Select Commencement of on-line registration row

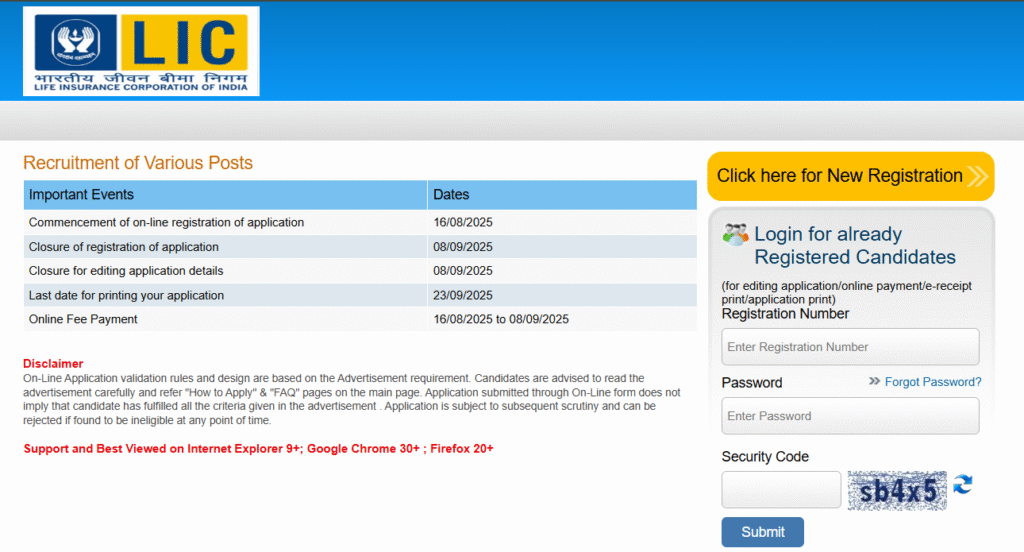pyautogui.click(x=166, y=222)
